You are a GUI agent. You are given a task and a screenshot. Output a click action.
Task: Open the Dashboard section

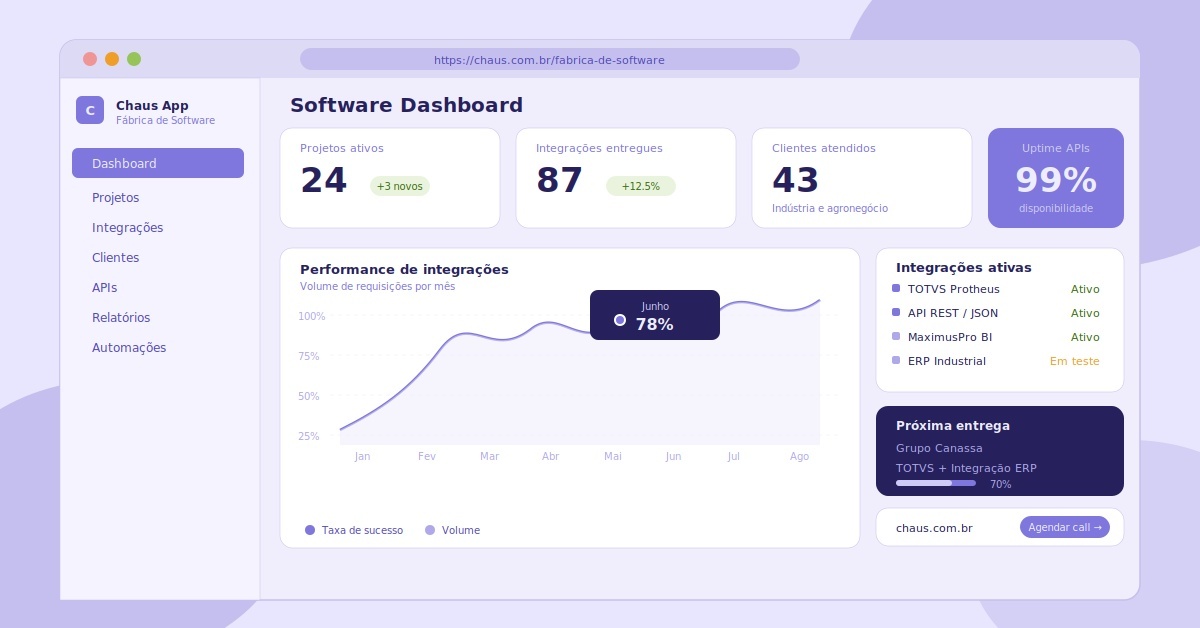(x=124, y=163)
